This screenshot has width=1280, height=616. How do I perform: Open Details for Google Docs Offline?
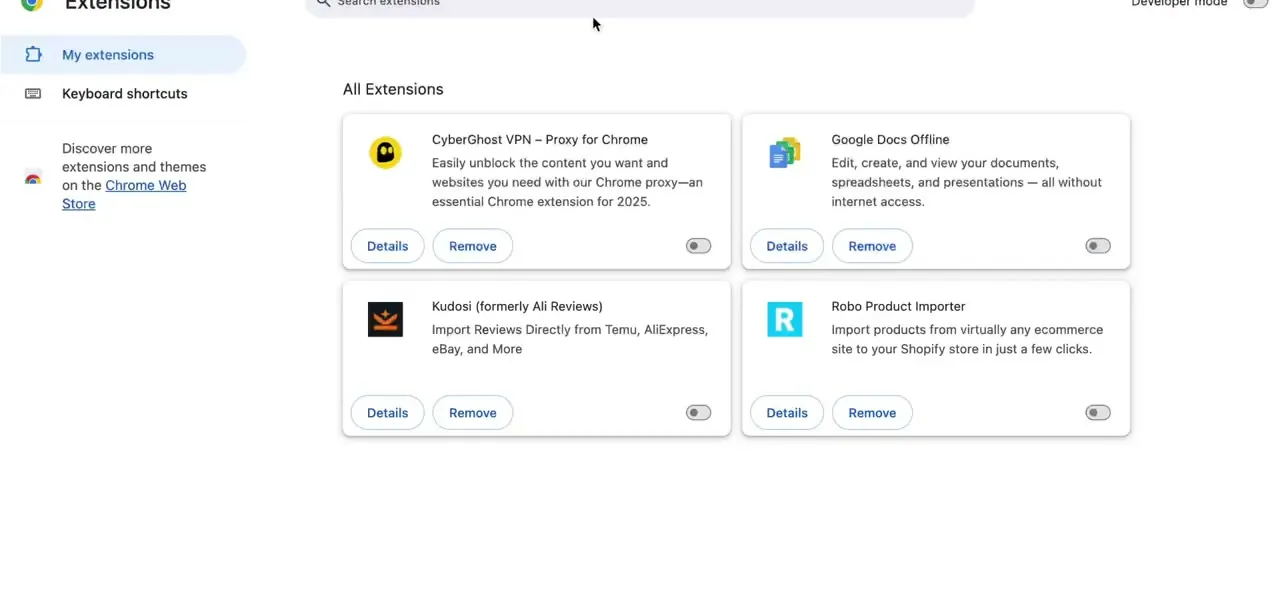point(787,246)
